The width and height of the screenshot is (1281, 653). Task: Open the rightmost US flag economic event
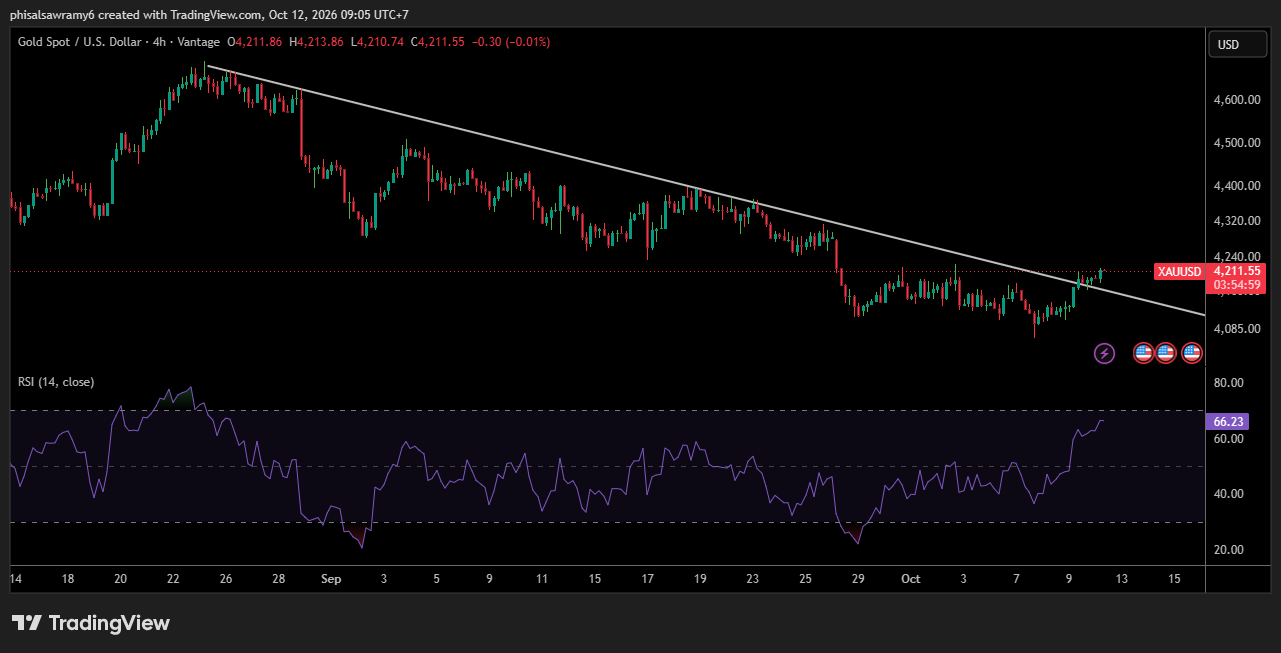1191,353
